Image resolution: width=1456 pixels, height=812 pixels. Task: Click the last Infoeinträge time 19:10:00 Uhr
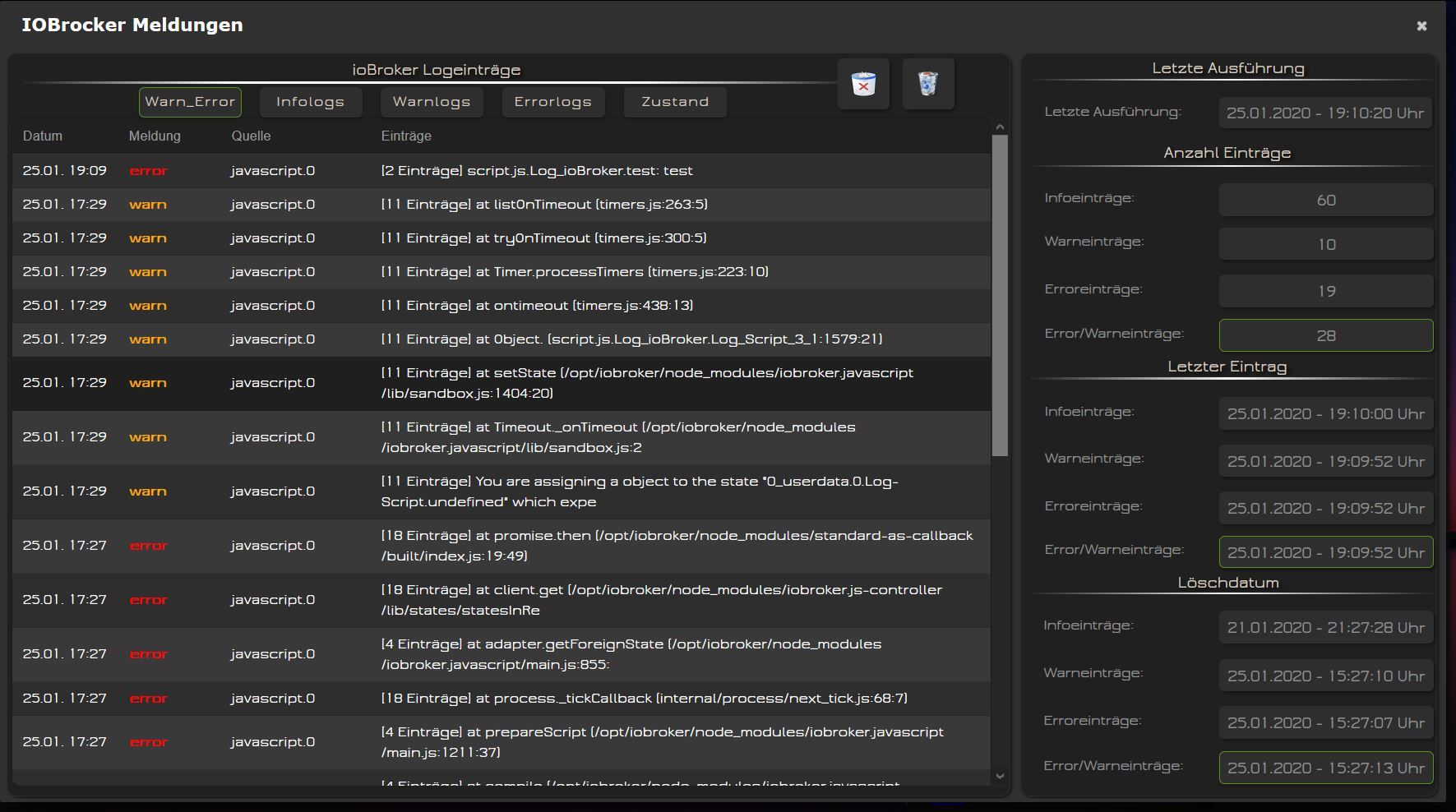pyautogui.click(x=1325, y=414)
